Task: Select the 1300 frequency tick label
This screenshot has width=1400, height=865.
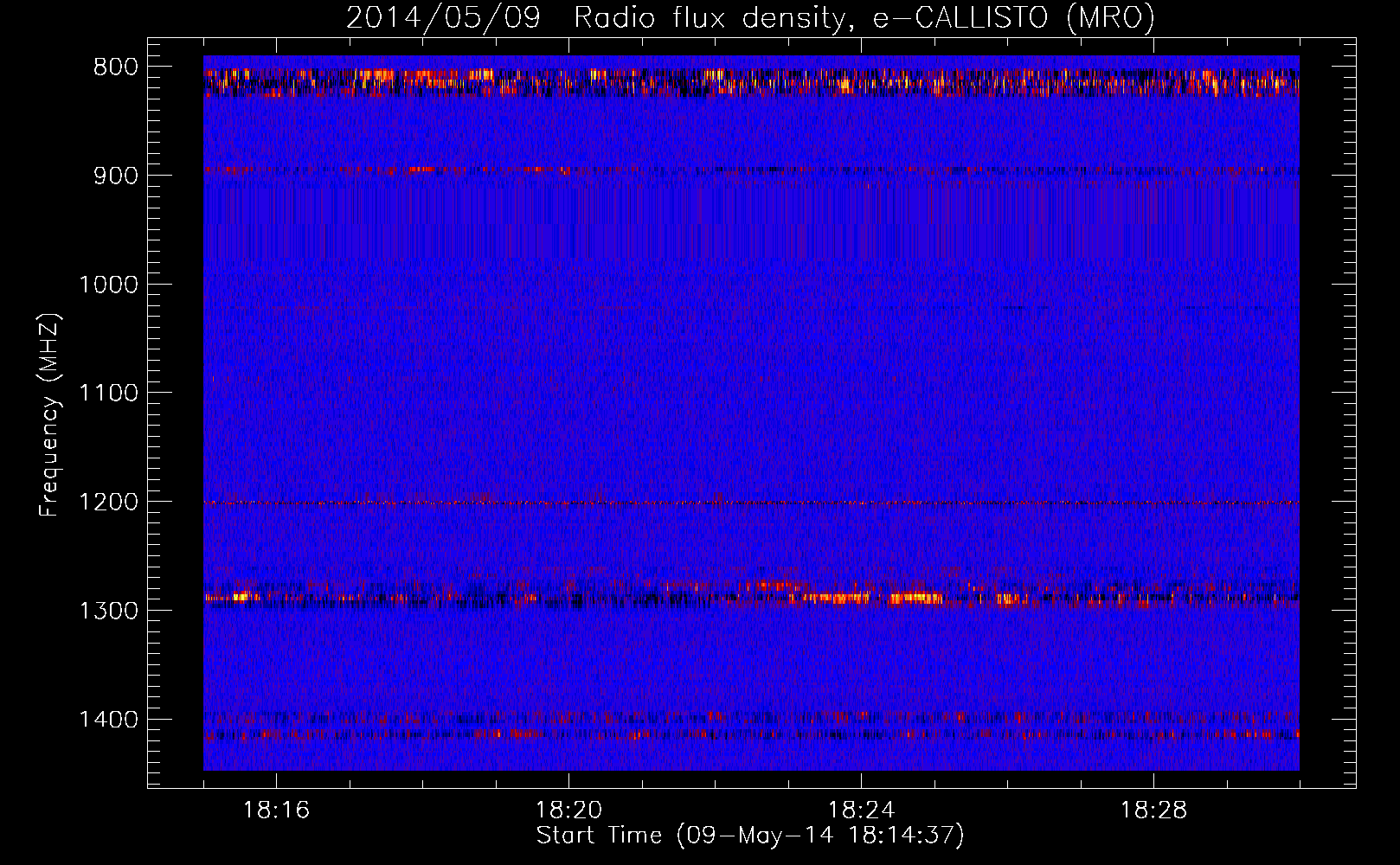Action: pos(109,611)
